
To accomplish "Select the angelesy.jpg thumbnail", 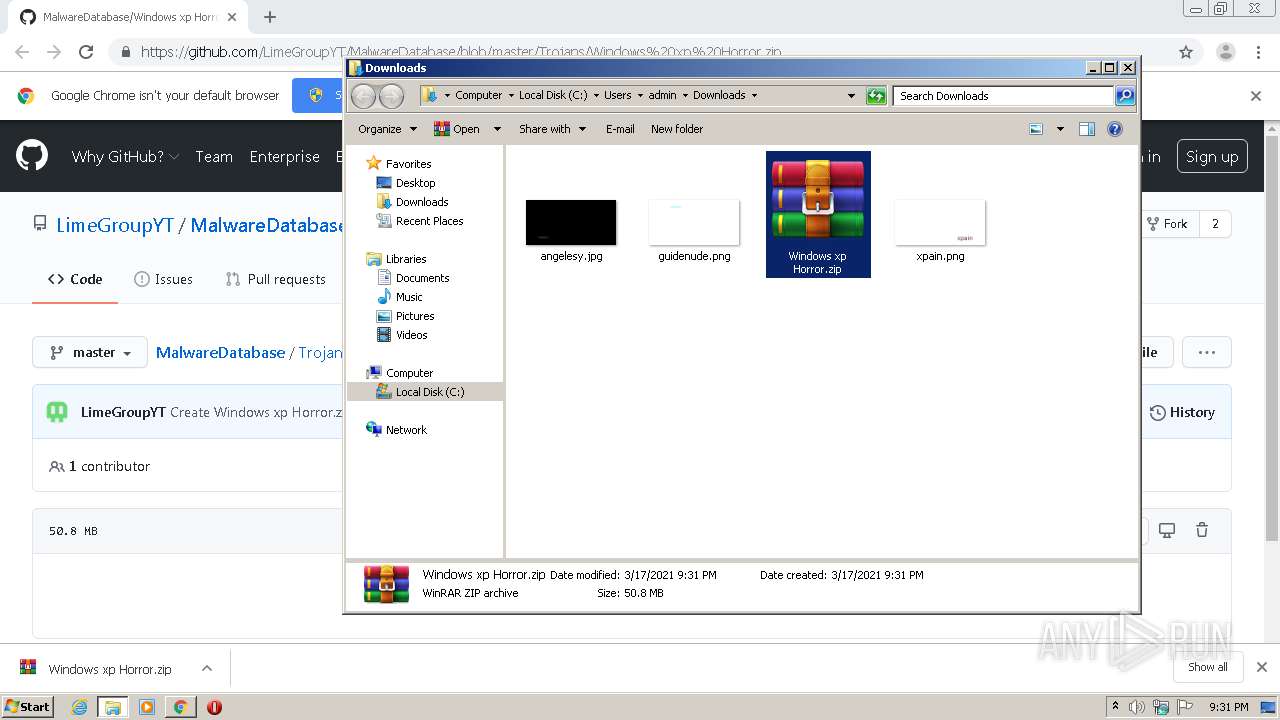I will point(571,222).
